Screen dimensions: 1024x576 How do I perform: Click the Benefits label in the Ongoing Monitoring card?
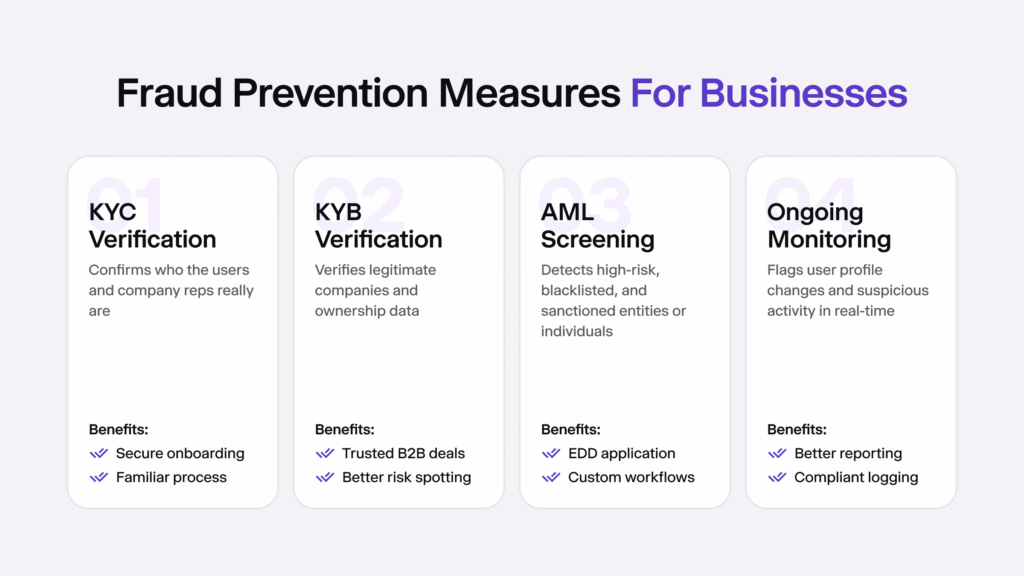pos(797,429)
